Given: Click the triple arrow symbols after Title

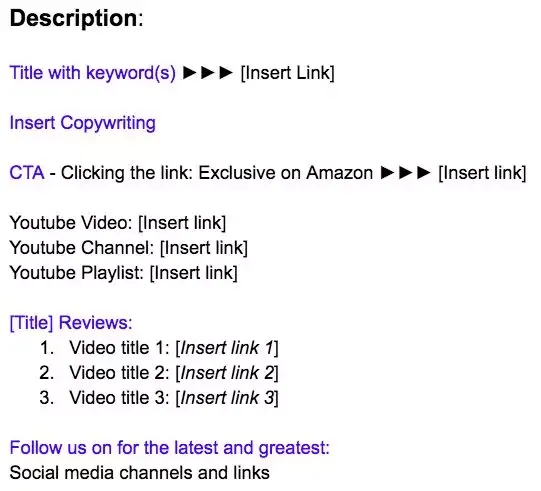Looking at the screenshot, I should coord(208,73).
